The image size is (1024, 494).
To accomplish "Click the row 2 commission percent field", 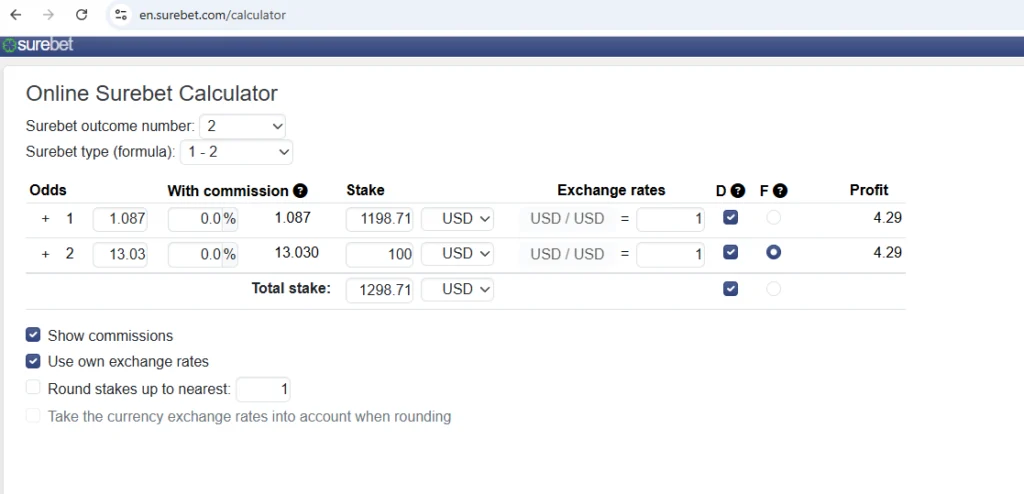I will (202, 254).
